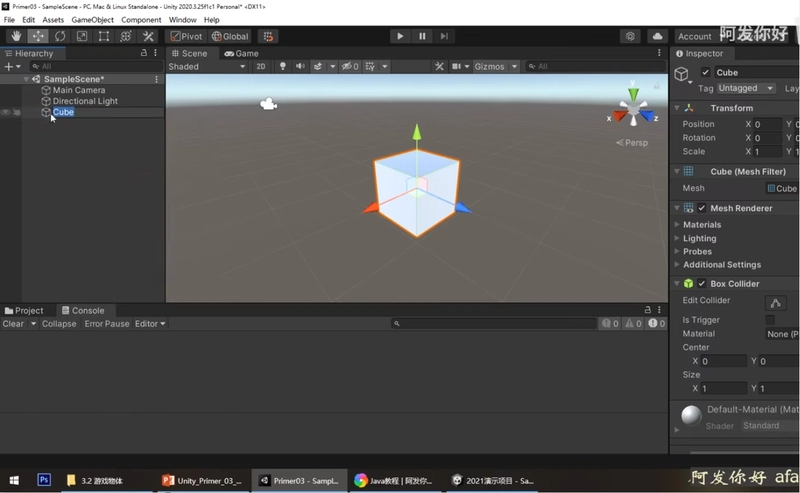Switch to the Game tab
The image size is (800, 493).
[241, 54]
